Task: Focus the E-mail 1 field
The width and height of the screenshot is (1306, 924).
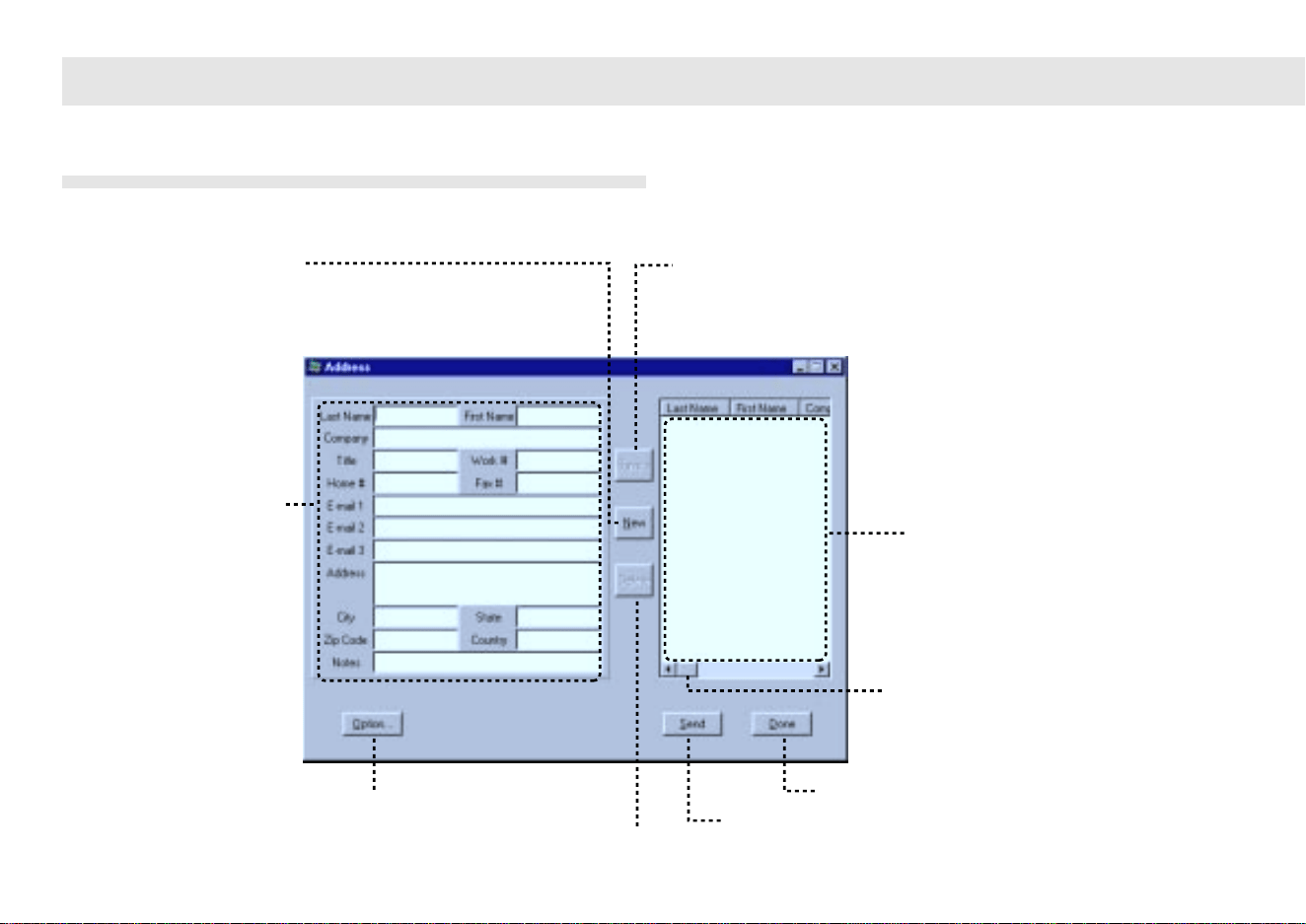Action: pos(486,506)
